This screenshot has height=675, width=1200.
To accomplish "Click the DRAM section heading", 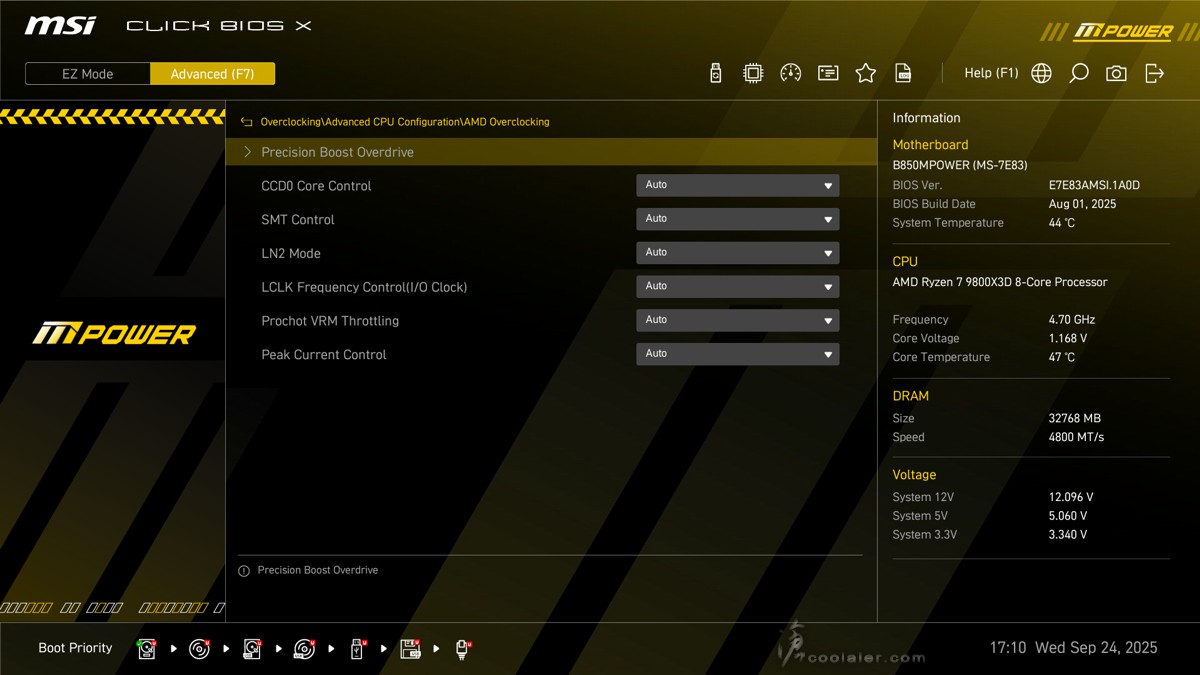I will tap(911, 396).
